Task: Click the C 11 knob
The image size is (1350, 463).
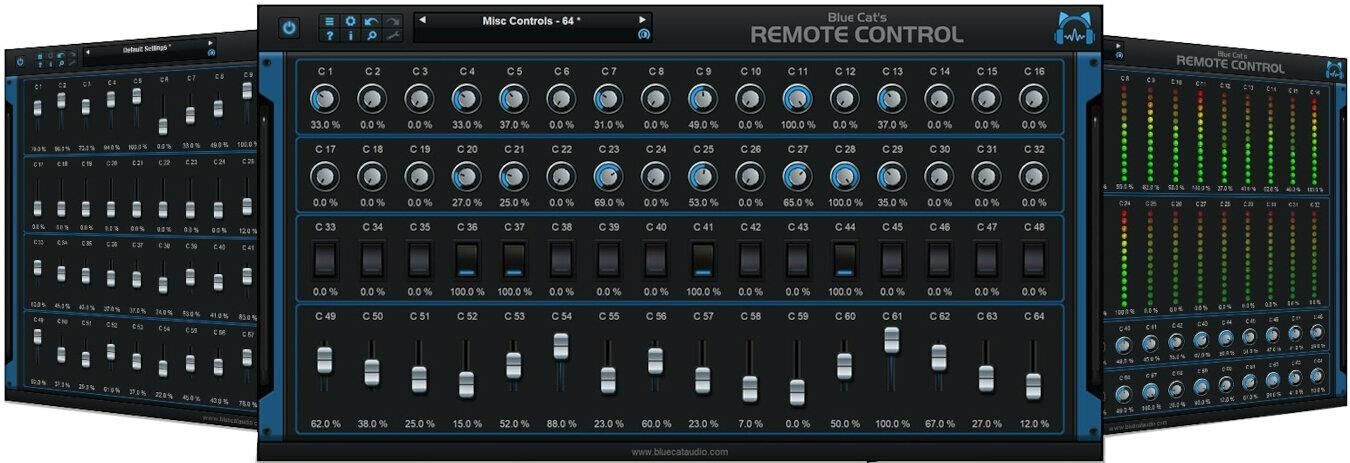Action: (797, 98)
